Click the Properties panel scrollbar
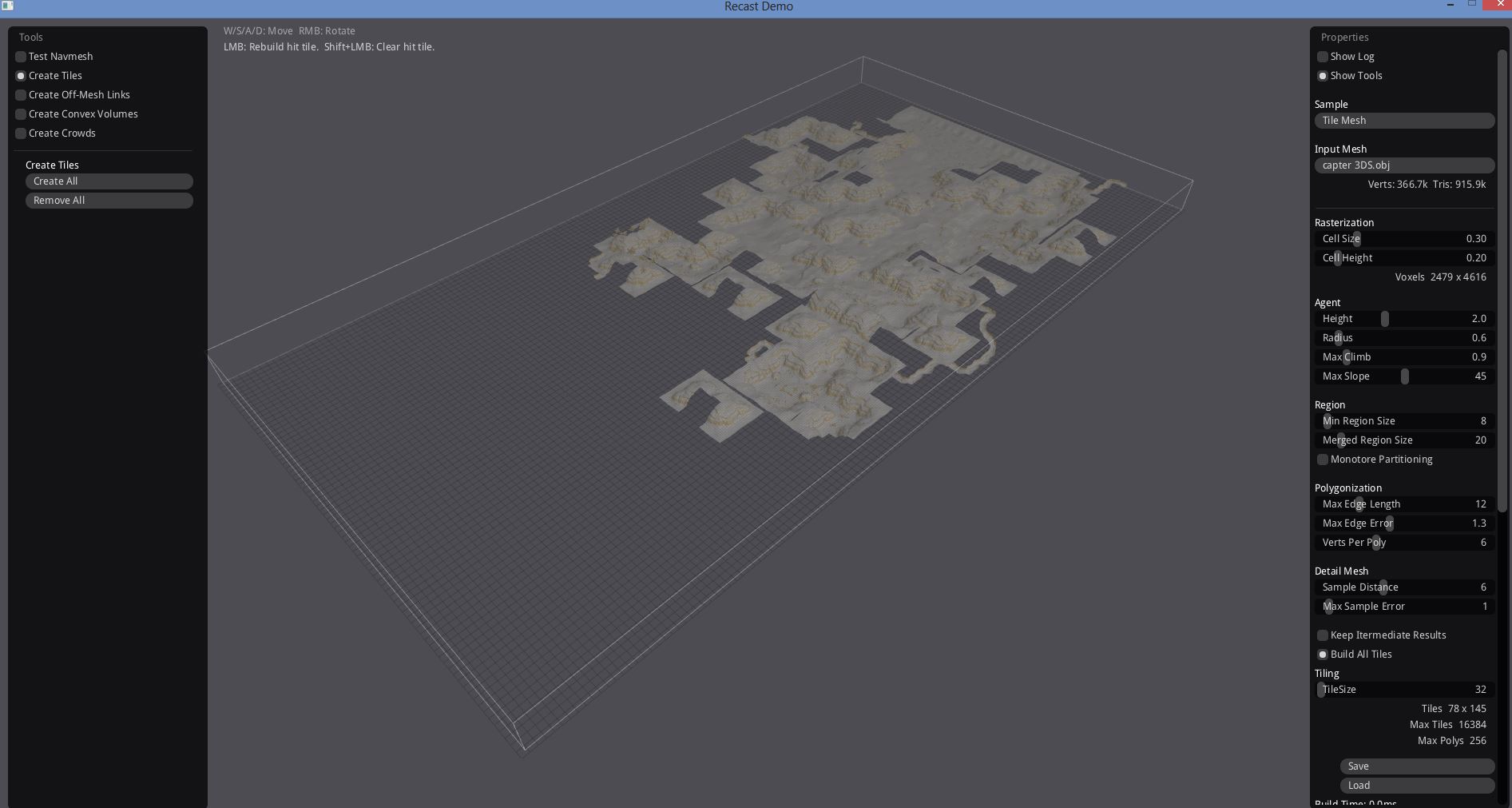This screenshot has height=808, width=1512. (x=1502, y=280)
